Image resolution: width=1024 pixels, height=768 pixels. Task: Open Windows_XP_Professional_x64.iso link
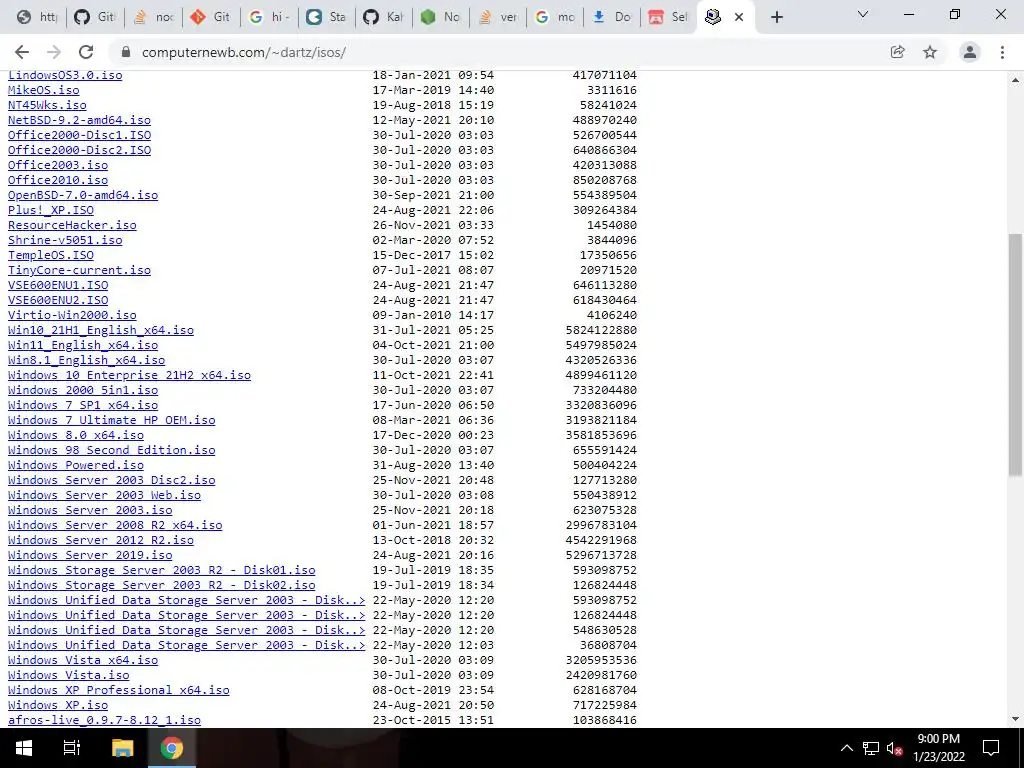coord(119,691)
